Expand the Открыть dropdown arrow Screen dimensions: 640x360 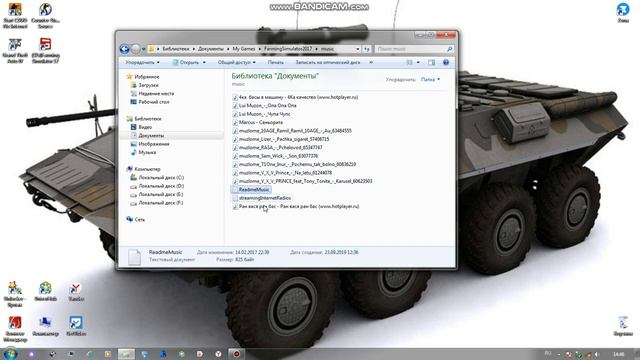(x=204, y=62)
